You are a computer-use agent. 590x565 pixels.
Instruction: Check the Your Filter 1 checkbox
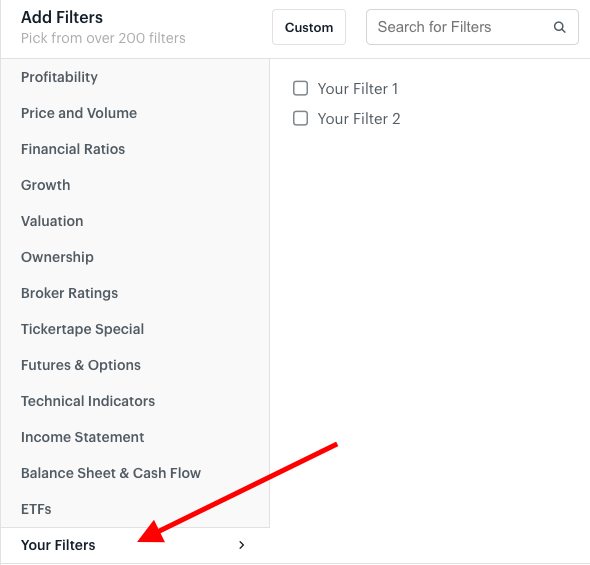pos(300,88)
